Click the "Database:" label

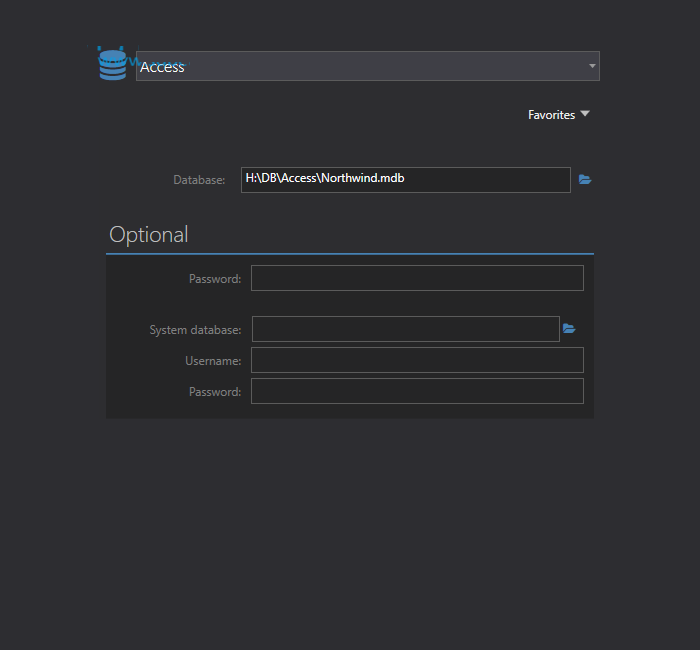point(199,180)
